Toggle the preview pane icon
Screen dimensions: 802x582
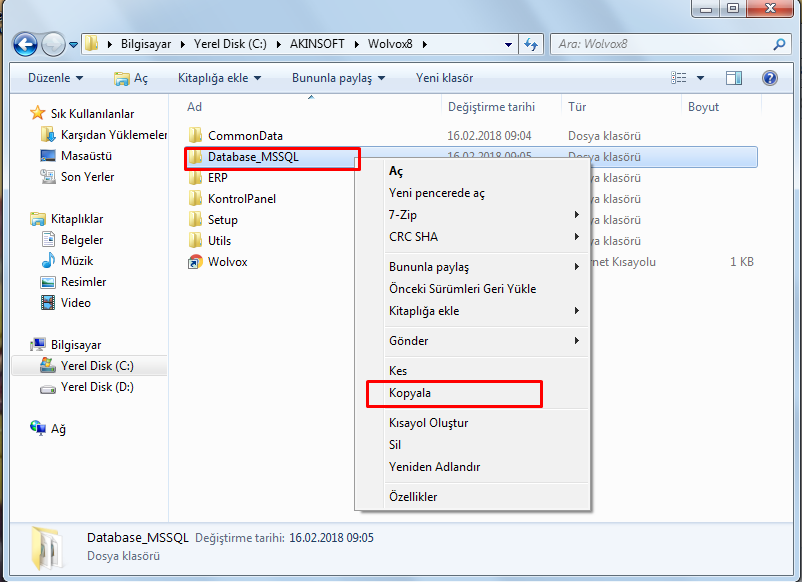coord(734,78)
